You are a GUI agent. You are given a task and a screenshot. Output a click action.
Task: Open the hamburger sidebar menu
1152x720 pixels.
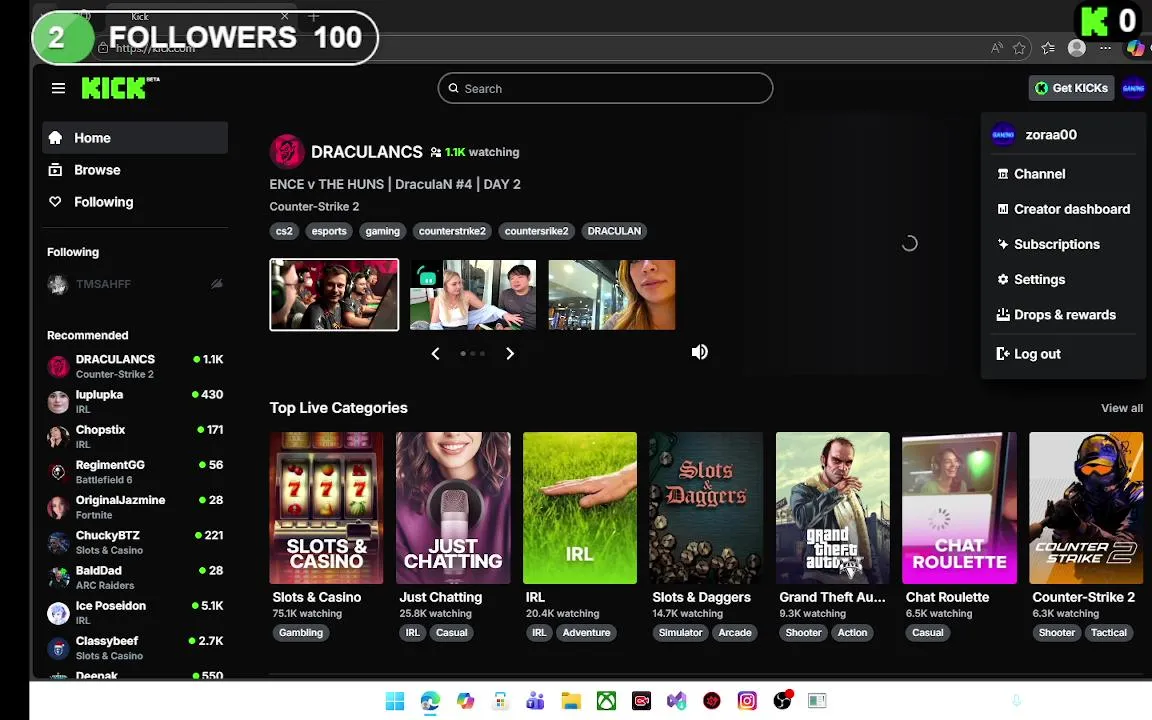[x=59, y=88]
